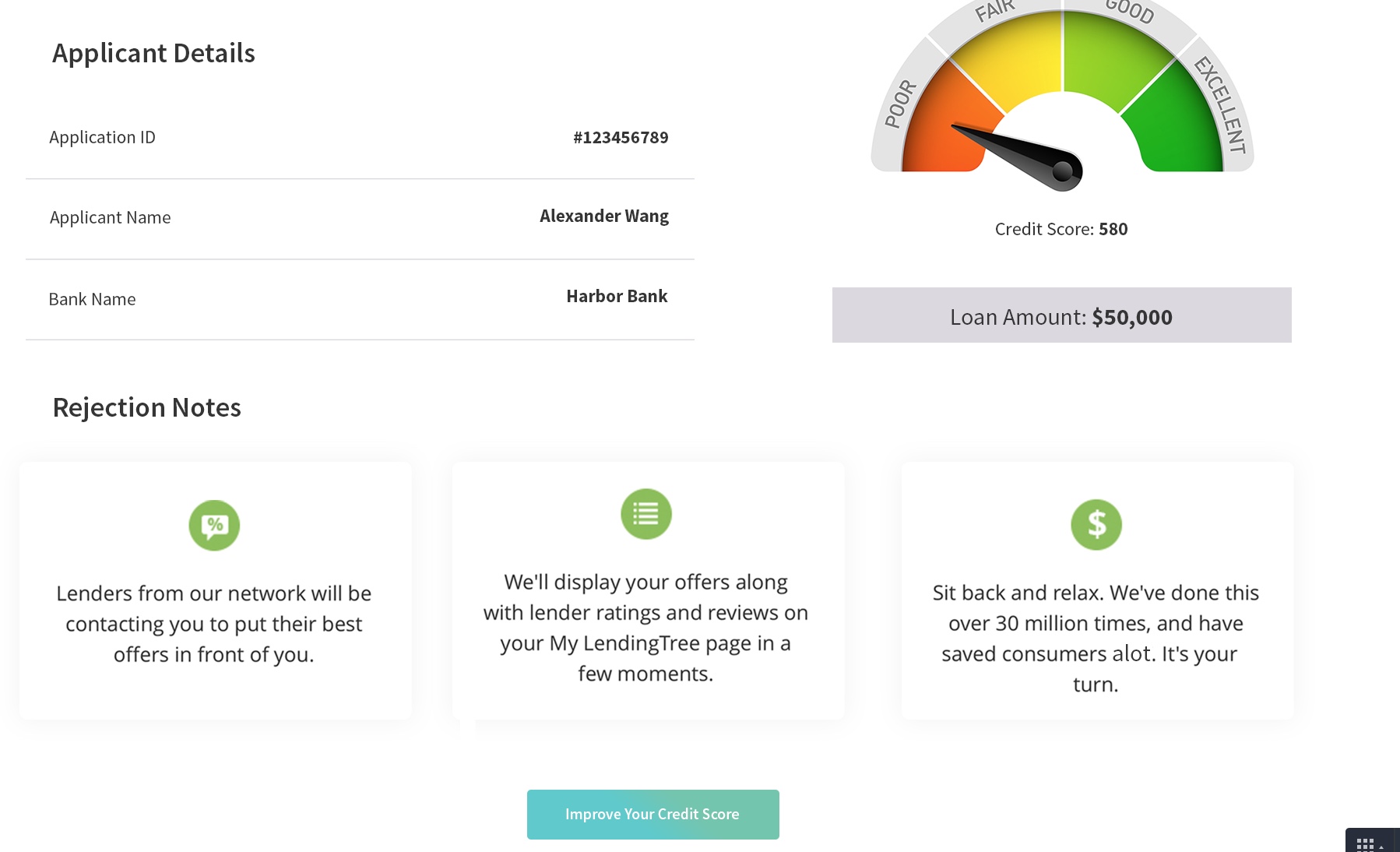
Task: Click the green list icon
Action: point(646,514)
